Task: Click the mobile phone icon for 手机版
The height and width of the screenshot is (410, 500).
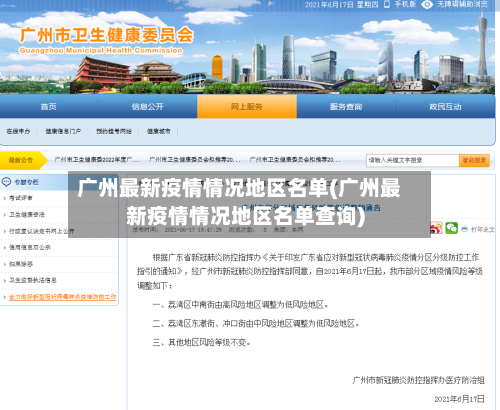Action: 387,4
